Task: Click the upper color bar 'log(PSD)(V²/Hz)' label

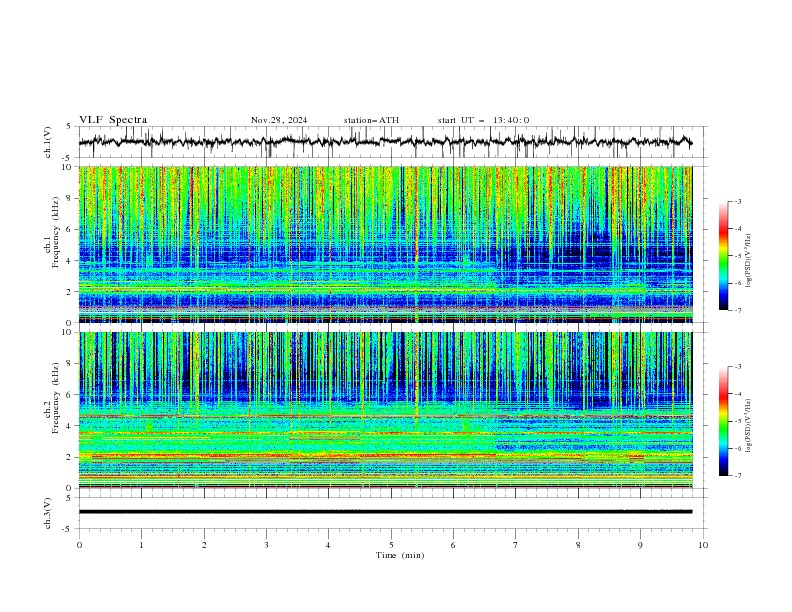Action: pos(749,261)
